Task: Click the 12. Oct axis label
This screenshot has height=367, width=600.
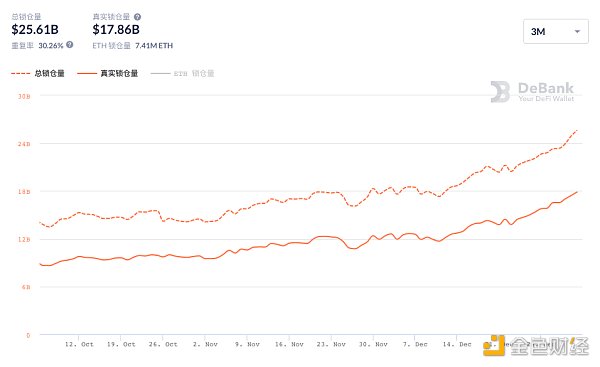Action: [79, 344]
